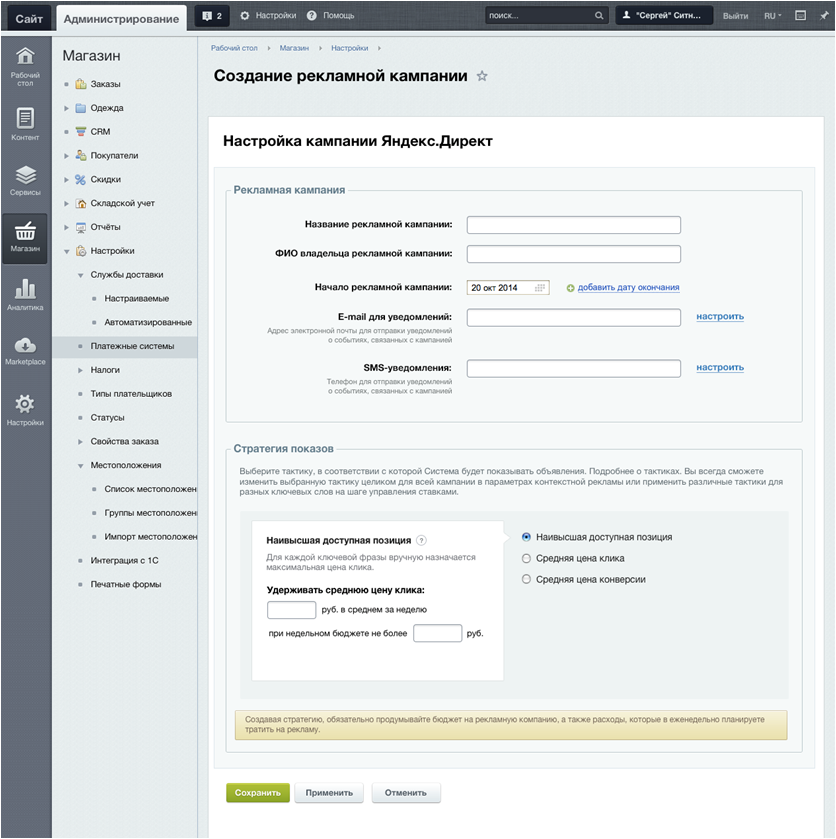Switch to the Сайт tab
Viewport: 836px width, 839px height.
pos(29,19)
